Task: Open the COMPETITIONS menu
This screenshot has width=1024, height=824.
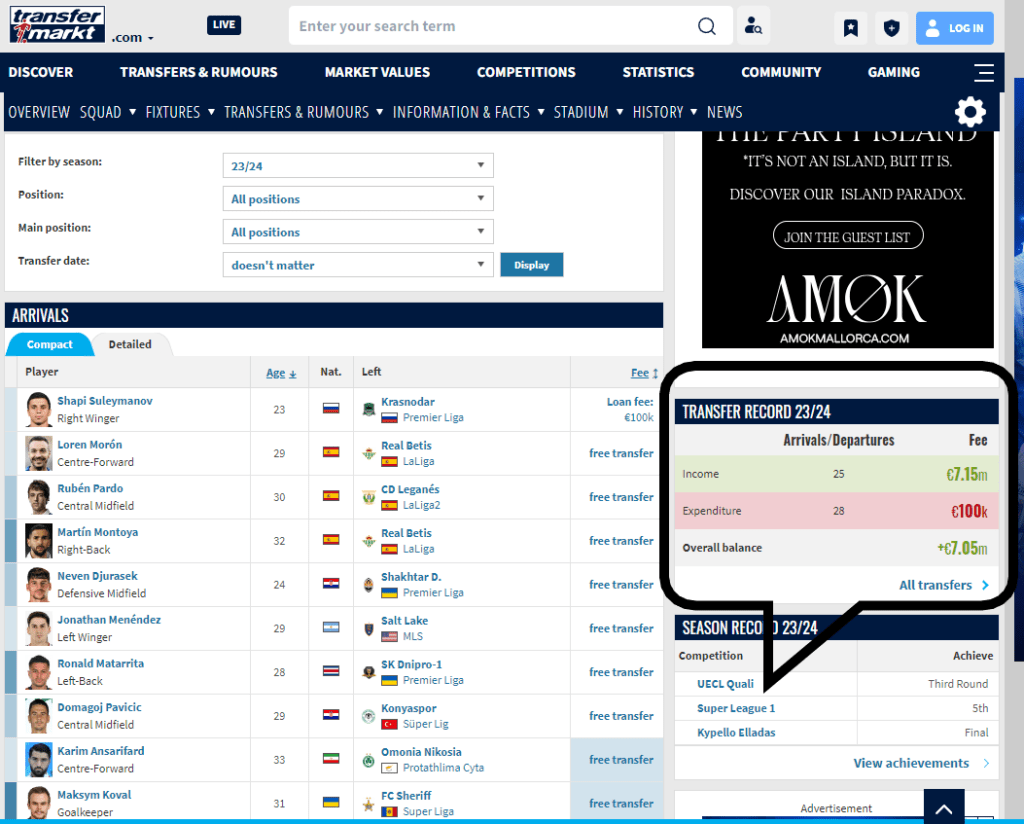Action: tap(526, 72)
